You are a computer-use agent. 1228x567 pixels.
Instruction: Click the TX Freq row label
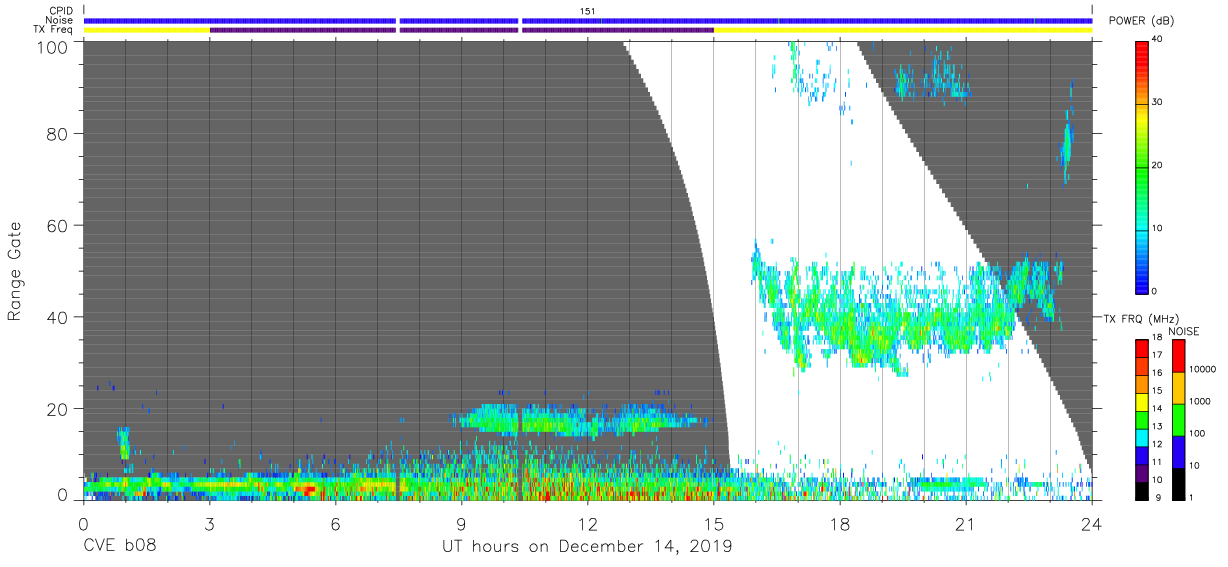pos(53,30)
